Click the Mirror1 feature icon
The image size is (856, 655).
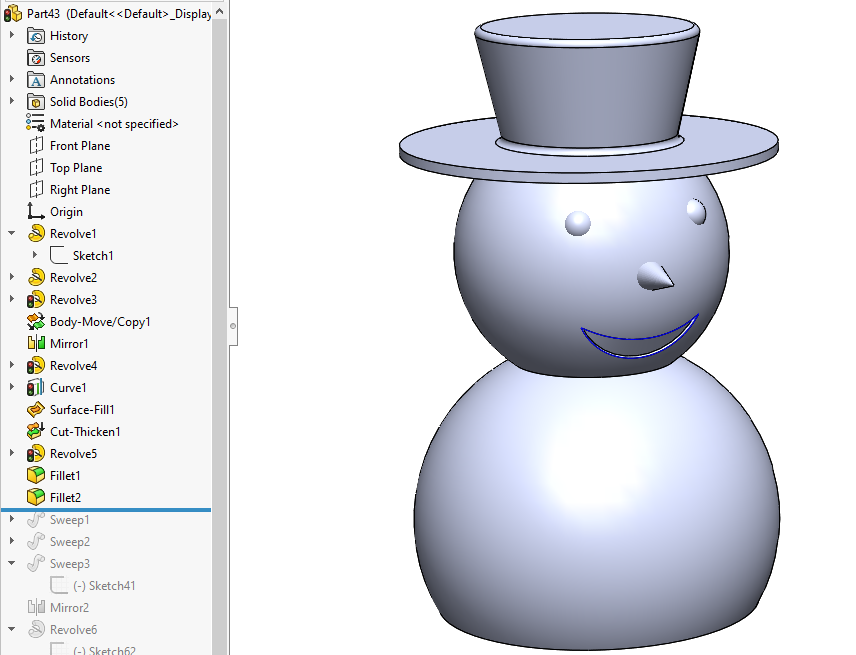click(36, 343)
